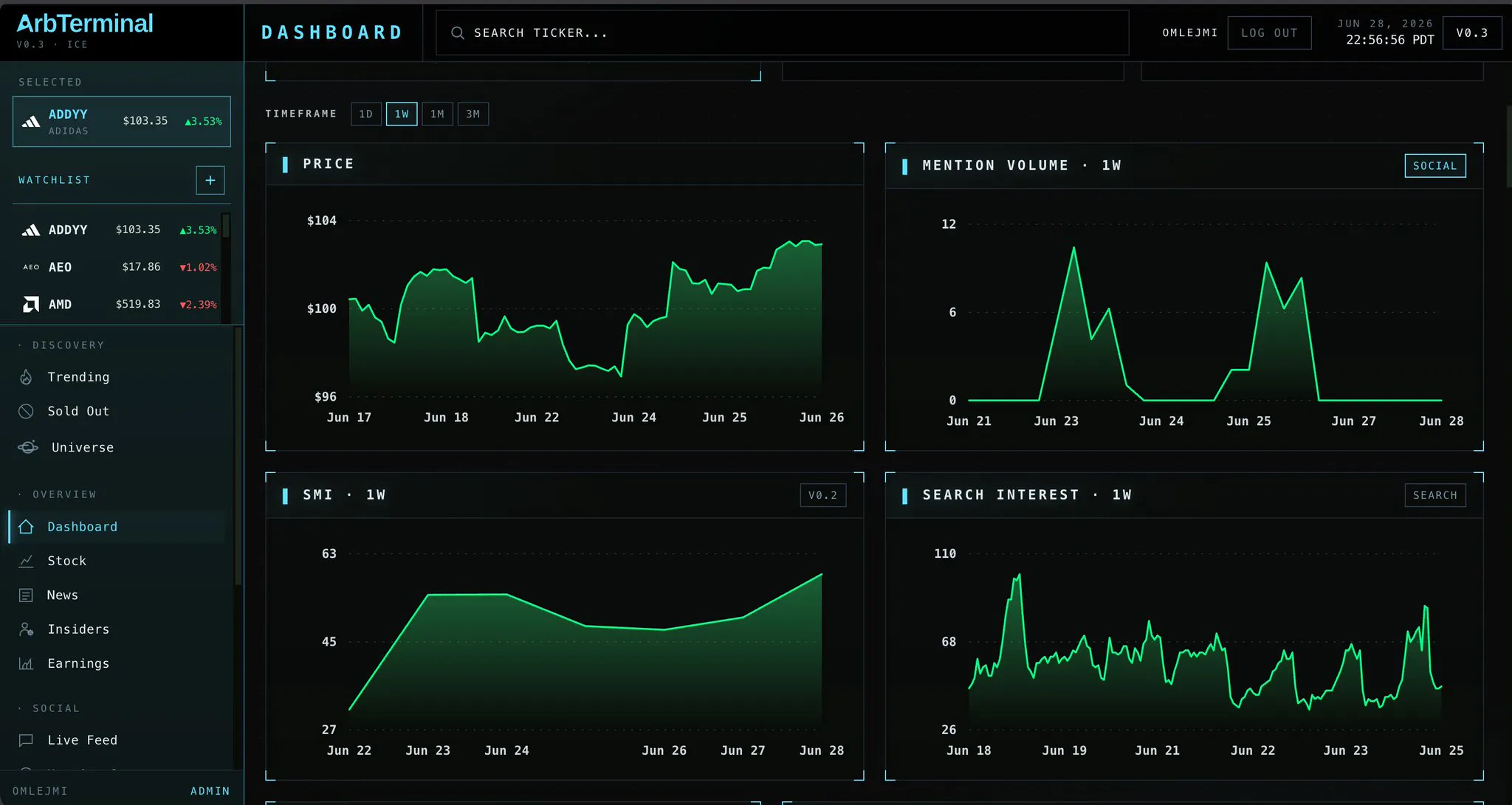Focus the Search Ticker input field
The height and width of the screenshot is (805, 1512).
(x=783, y=32)
